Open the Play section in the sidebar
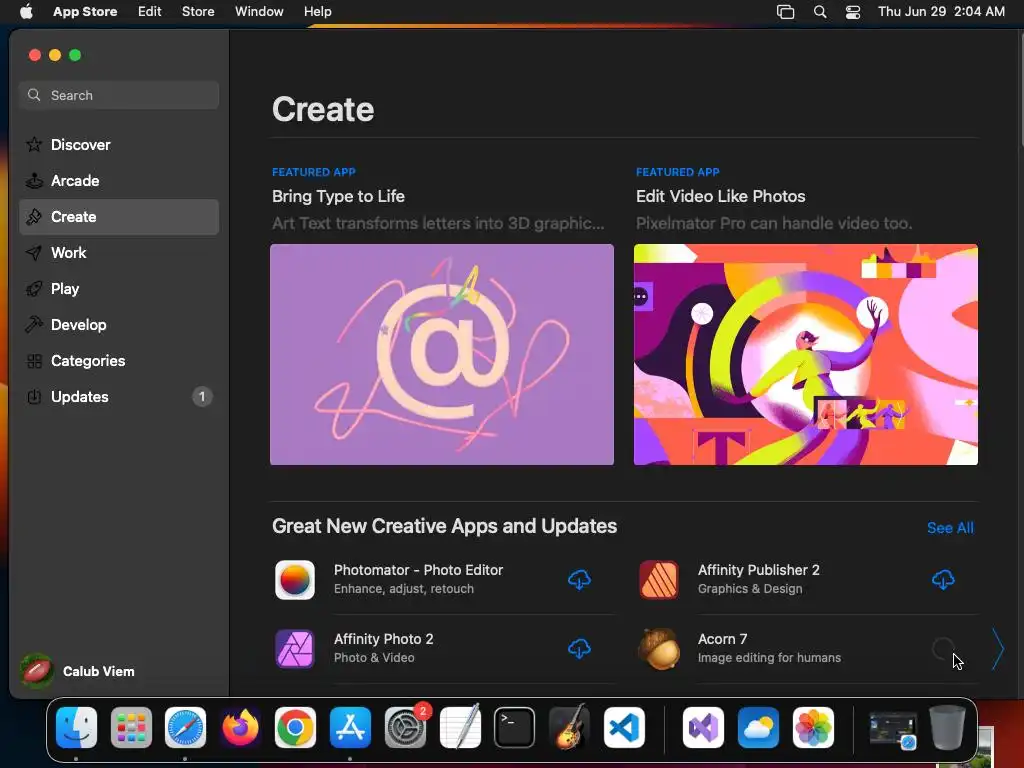This screenshot has width=1024, height=768. pos(119,289)
